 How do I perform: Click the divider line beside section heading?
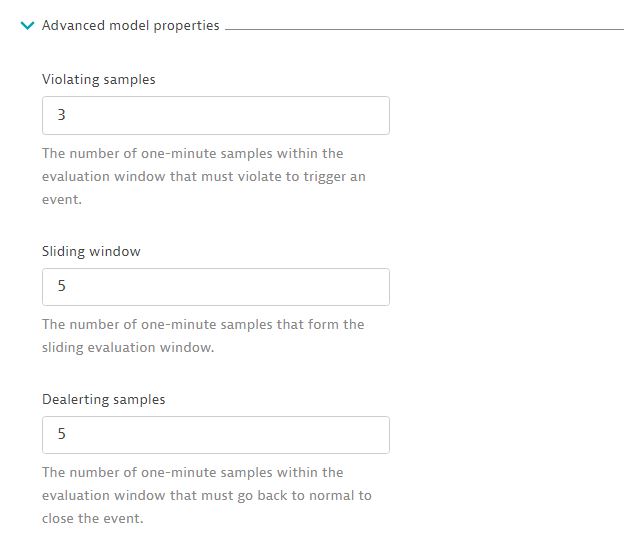pyautogui.click(x=420, y=29)
